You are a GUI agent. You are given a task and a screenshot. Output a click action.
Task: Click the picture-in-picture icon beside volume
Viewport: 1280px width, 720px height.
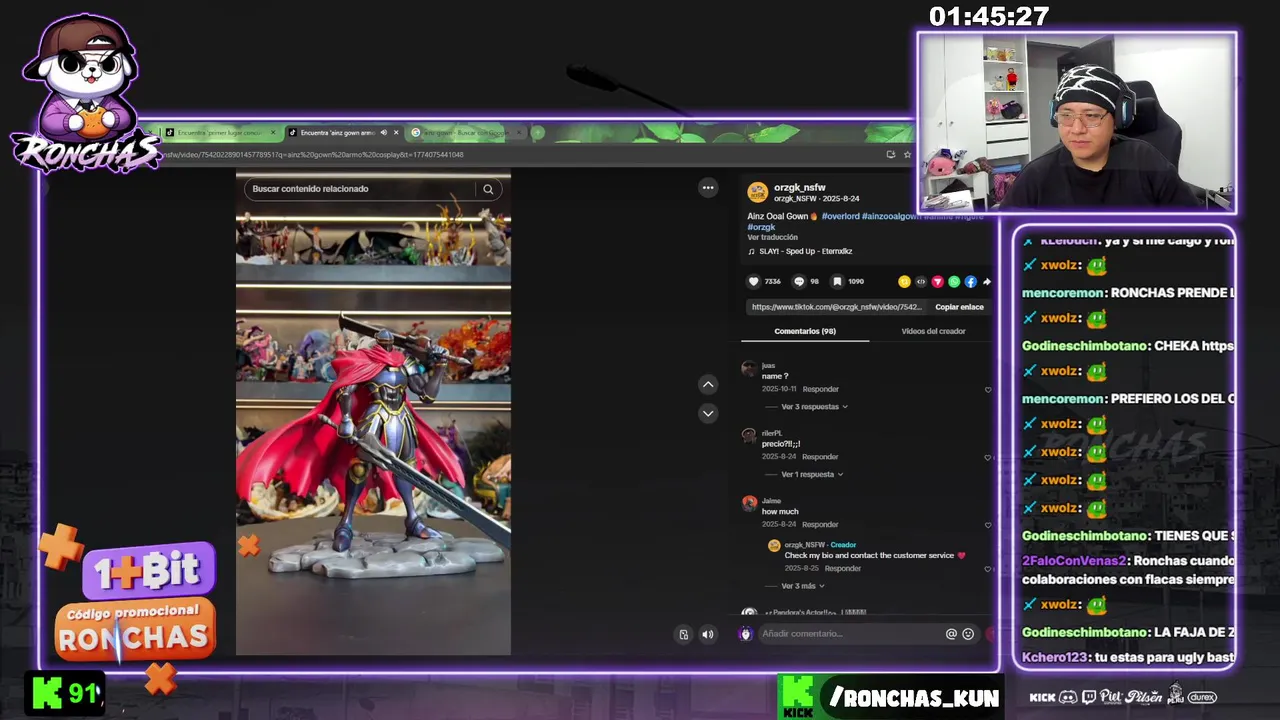coord(683,634)
